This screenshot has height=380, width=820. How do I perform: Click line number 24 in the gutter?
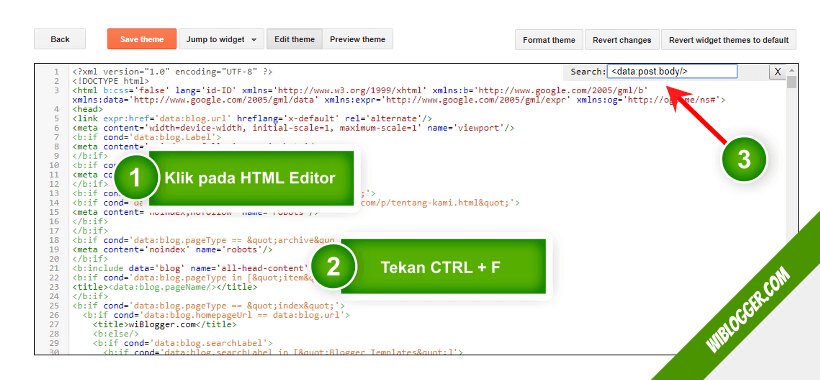[x=55, y=297]
